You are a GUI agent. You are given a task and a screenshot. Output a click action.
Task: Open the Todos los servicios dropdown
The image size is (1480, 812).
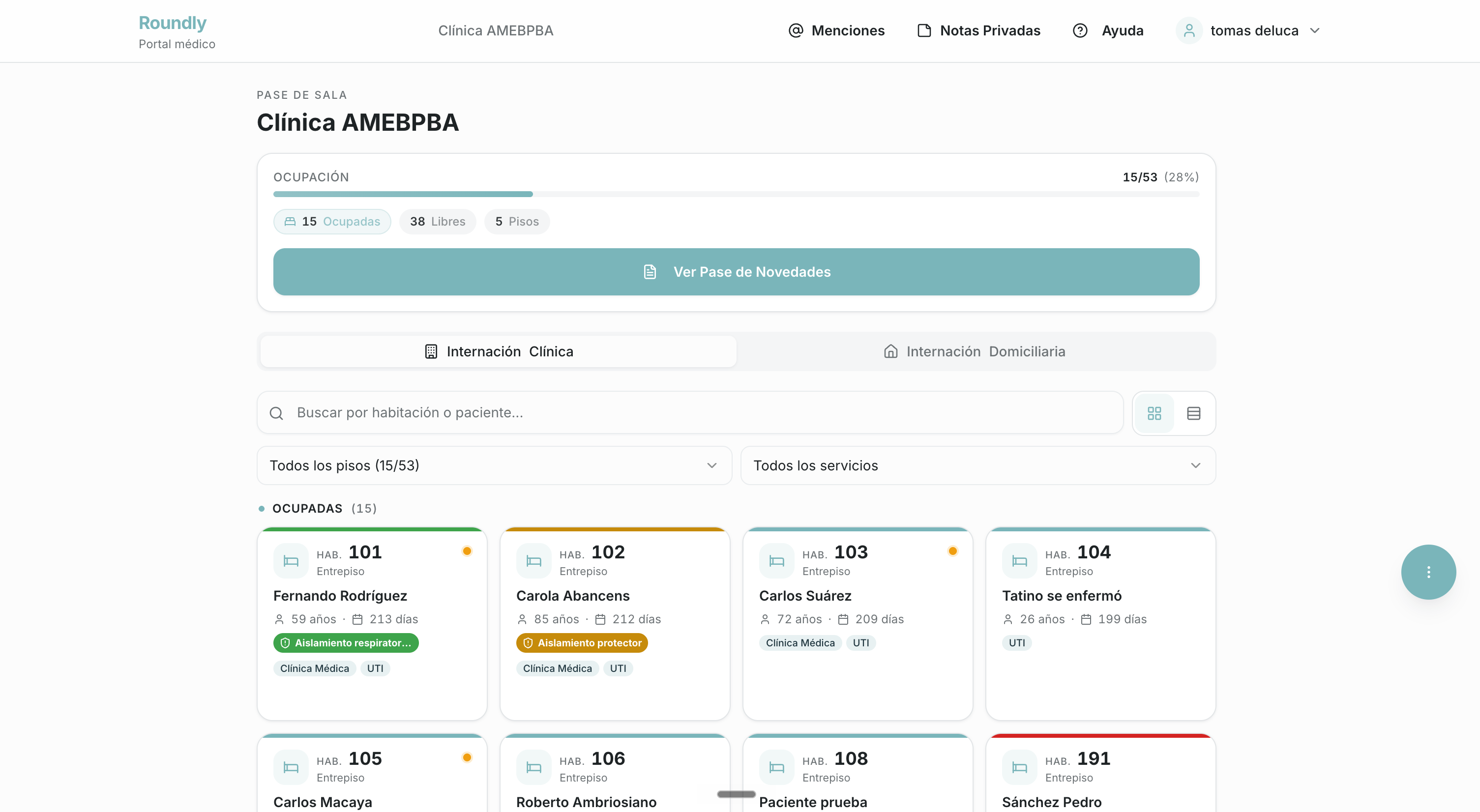tap(978, 465)
